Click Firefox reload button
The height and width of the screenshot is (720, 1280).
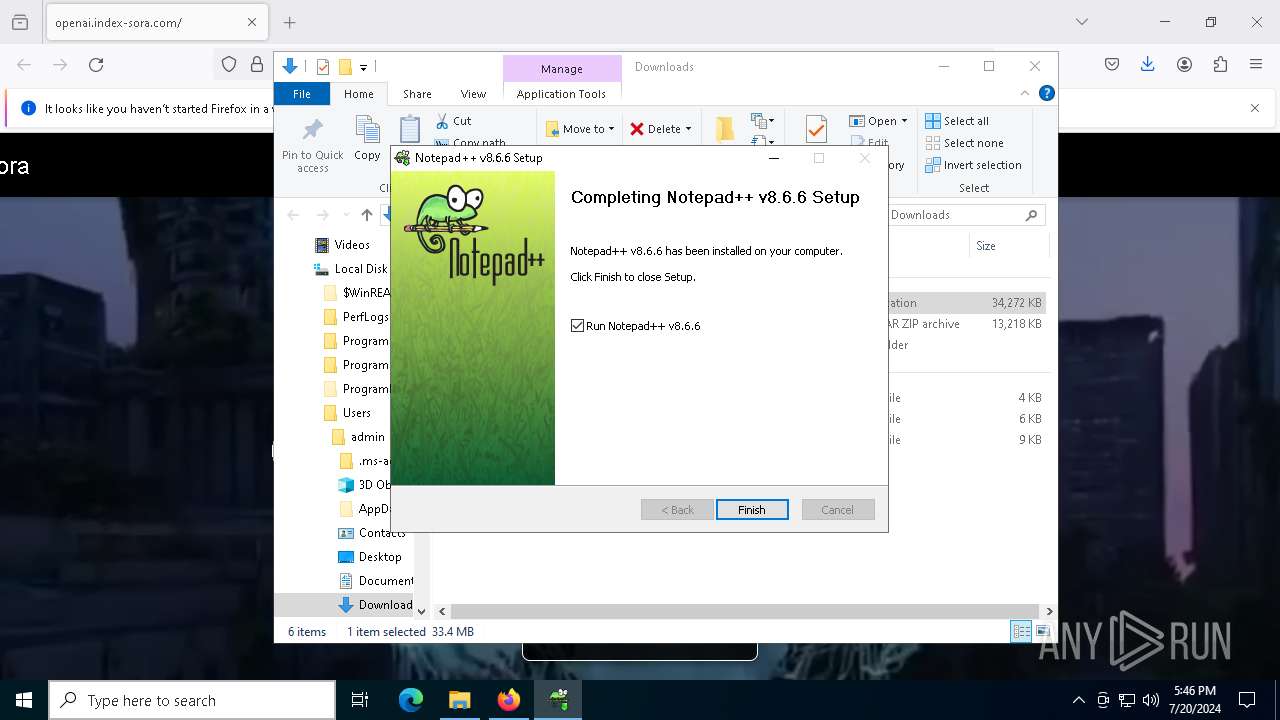tap(96, 64)
